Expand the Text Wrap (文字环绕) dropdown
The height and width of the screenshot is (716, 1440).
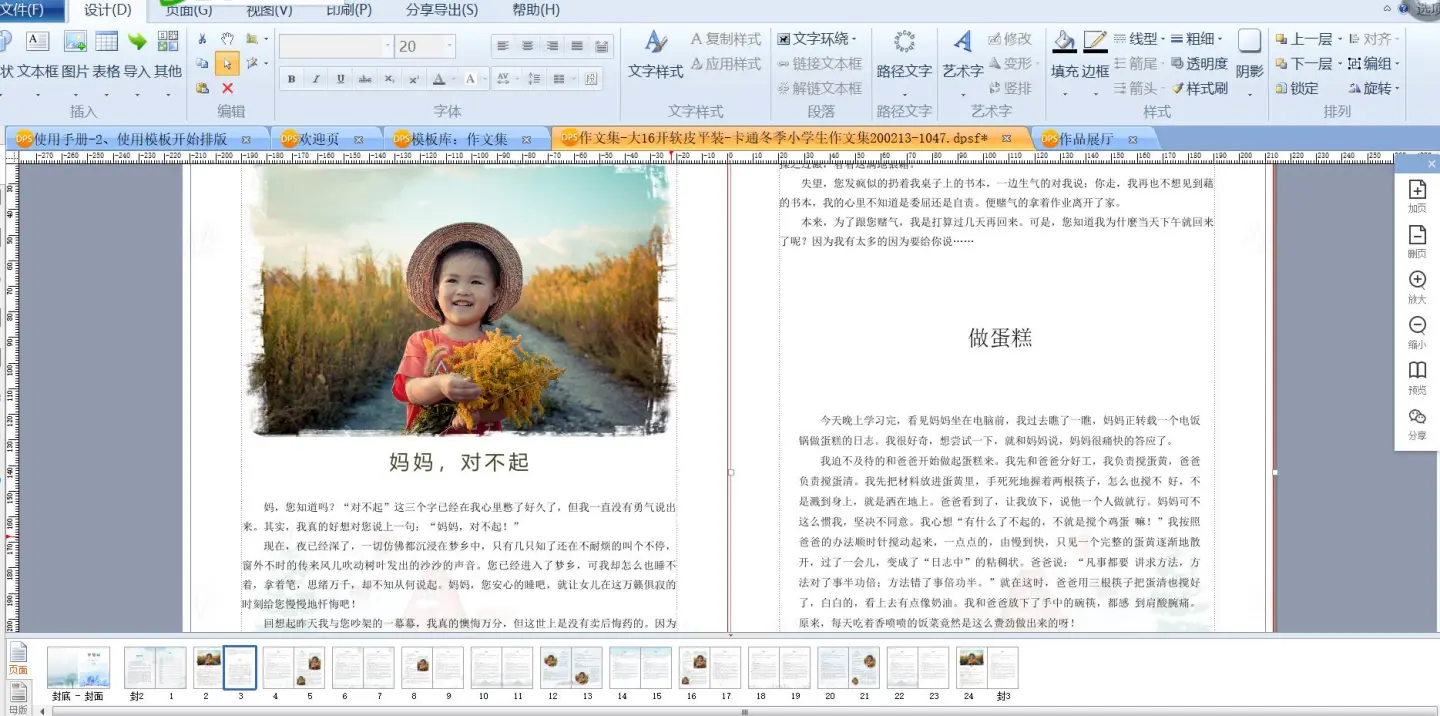point(854,39)
